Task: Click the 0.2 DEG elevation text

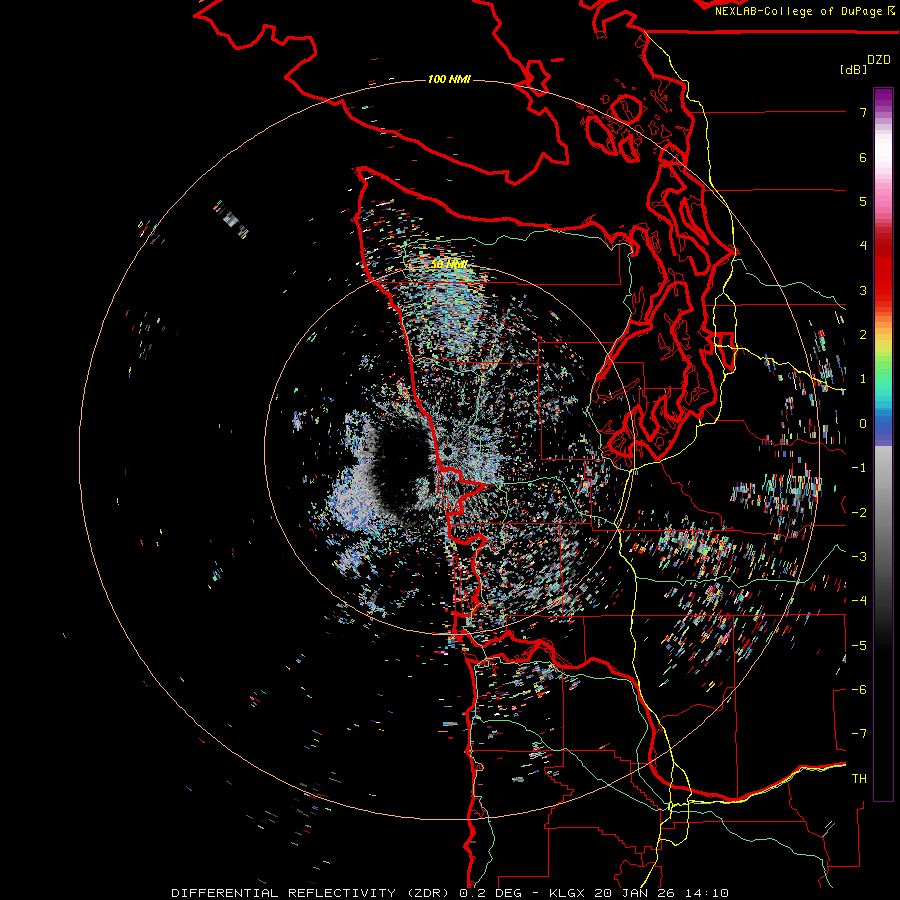Action: pyautogui.click(x=490, y=893)
